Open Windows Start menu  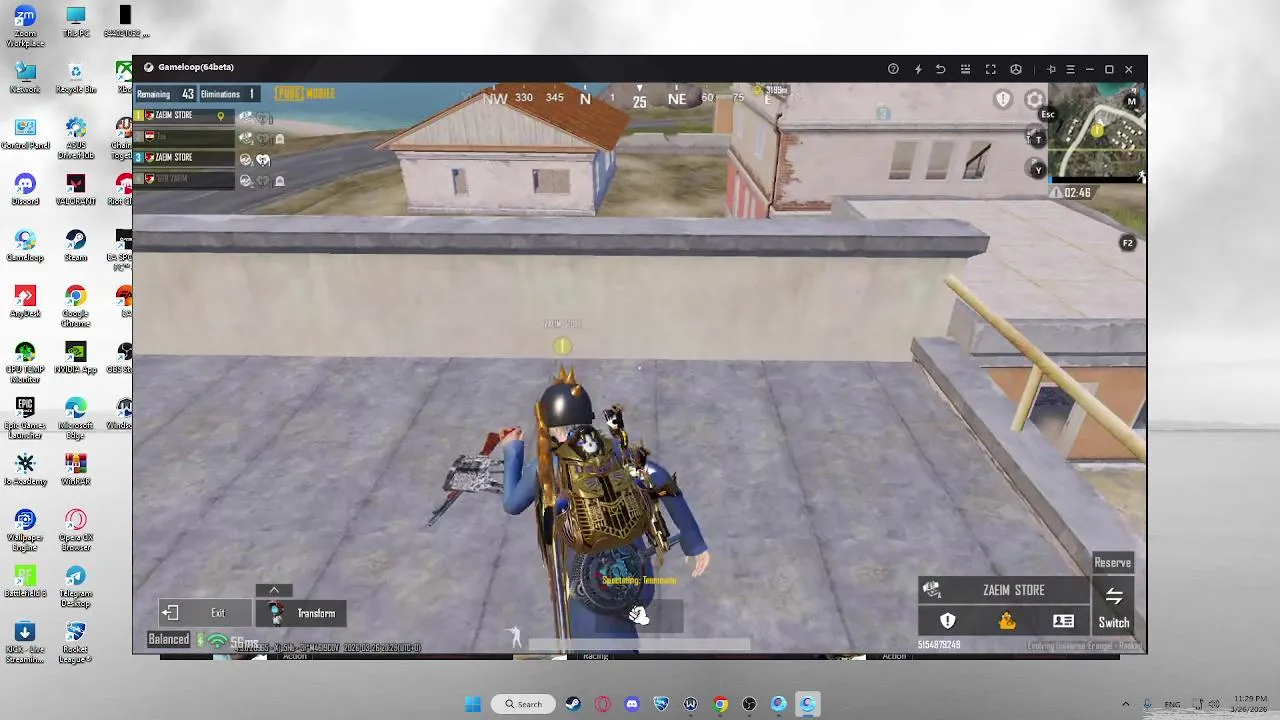tap(473, 704)
